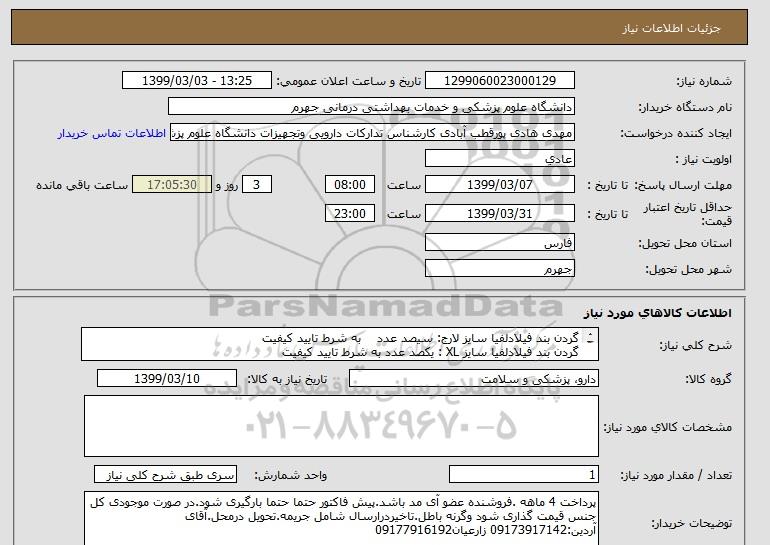Viewport: 770px width, 545px height.
Task: Click the مشخصات کالای مورد نیاز label
Action: (x=668, y=427)
